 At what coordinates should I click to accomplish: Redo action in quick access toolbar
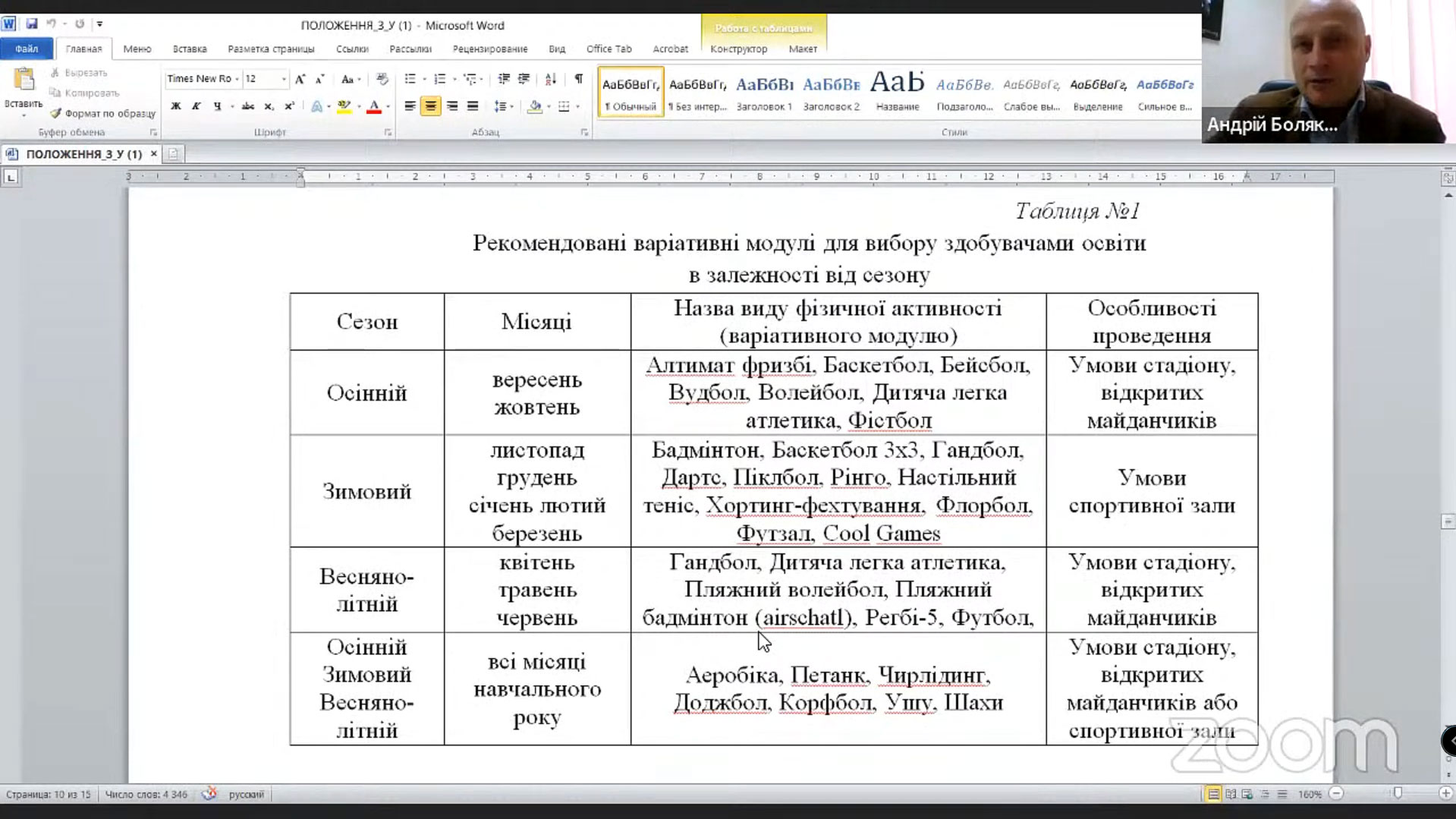coord(80,24)
